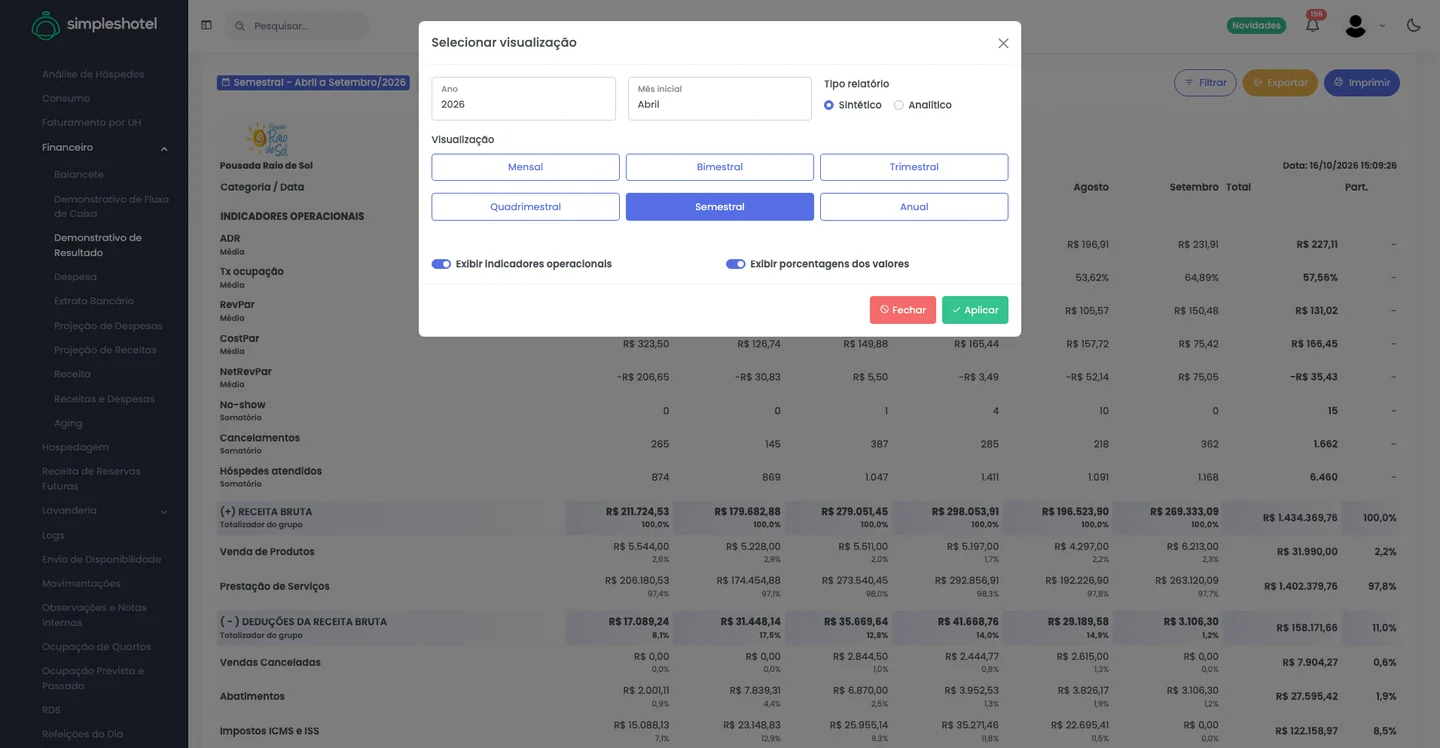1440x748 pixels.
Task: Open the user avatar menu
Action: [1355, 26]
